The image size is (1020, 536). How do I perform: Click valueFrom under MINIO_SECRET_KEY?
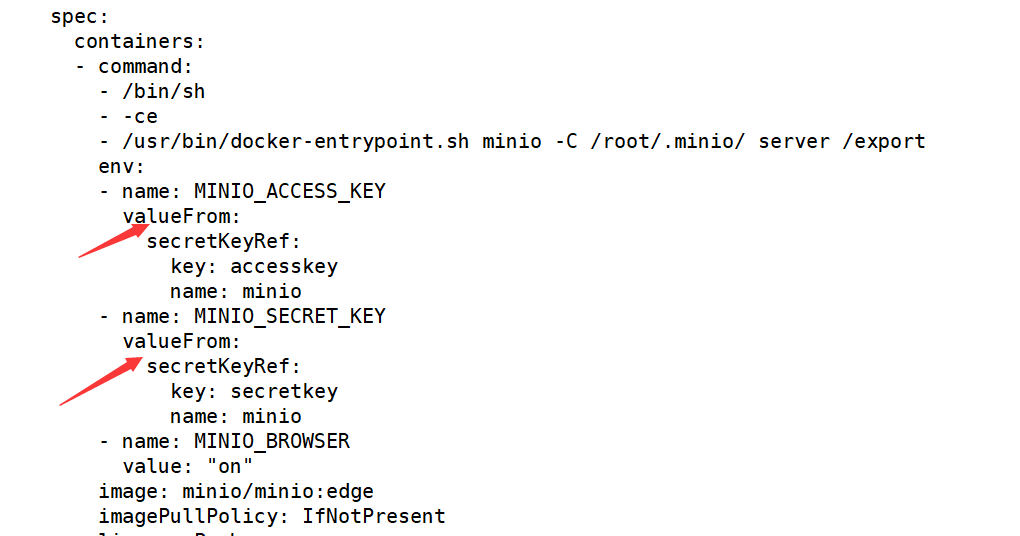[181, 341]
